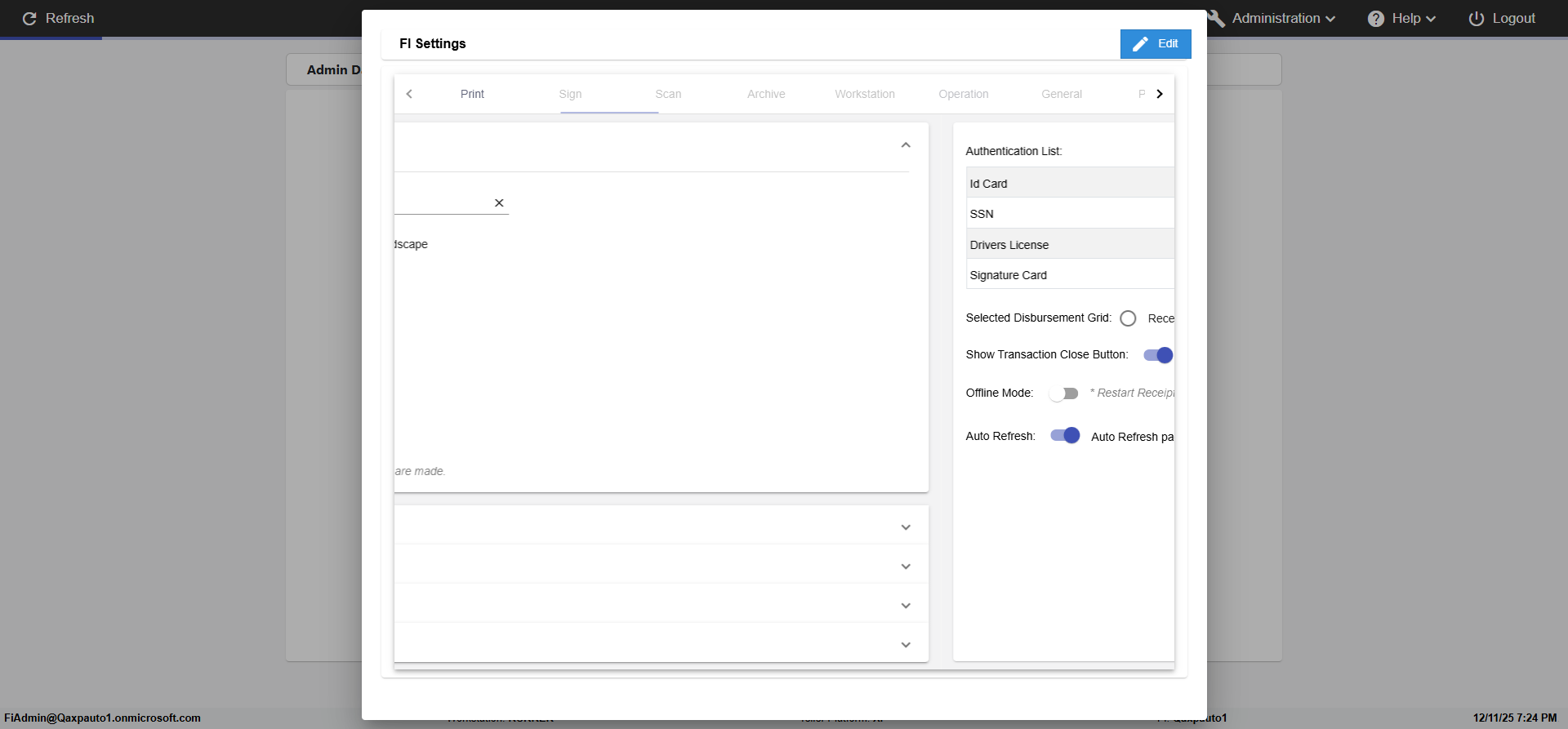Click the Administration wrench icon

(1216, 19)
